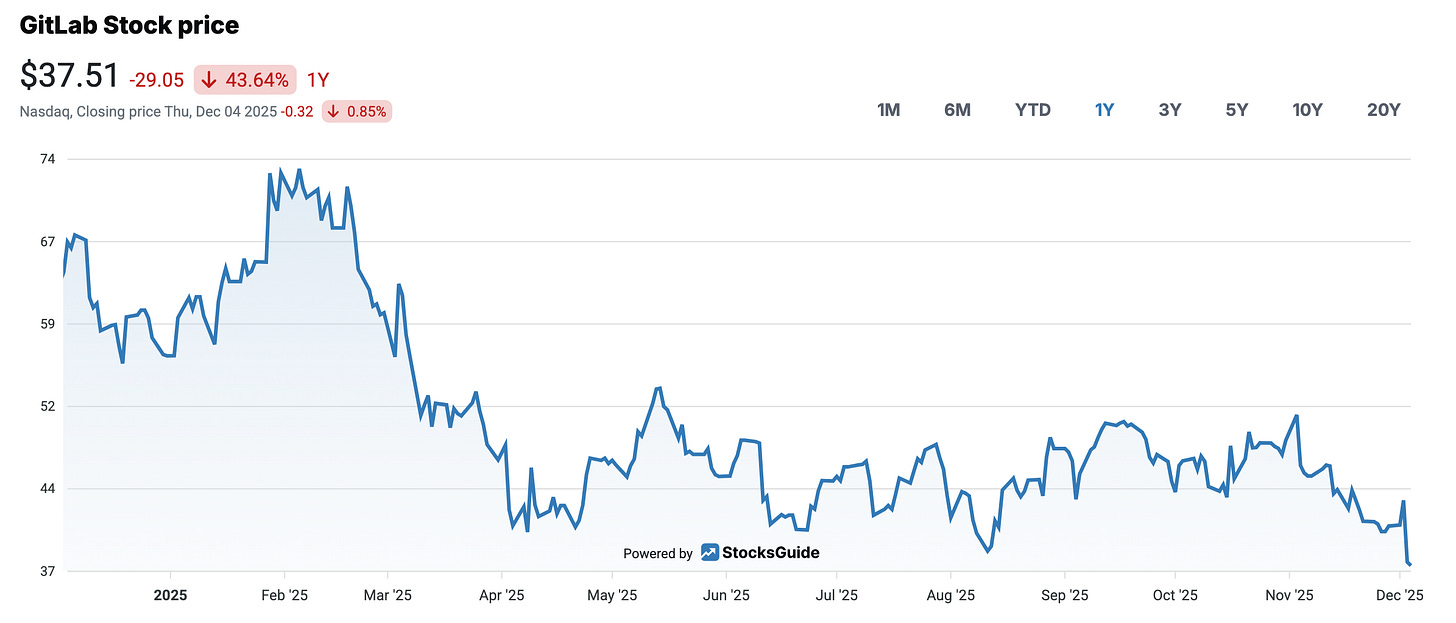Select the currently active 1Y range
This screenshot has height=623, width=1456.
1104,110
